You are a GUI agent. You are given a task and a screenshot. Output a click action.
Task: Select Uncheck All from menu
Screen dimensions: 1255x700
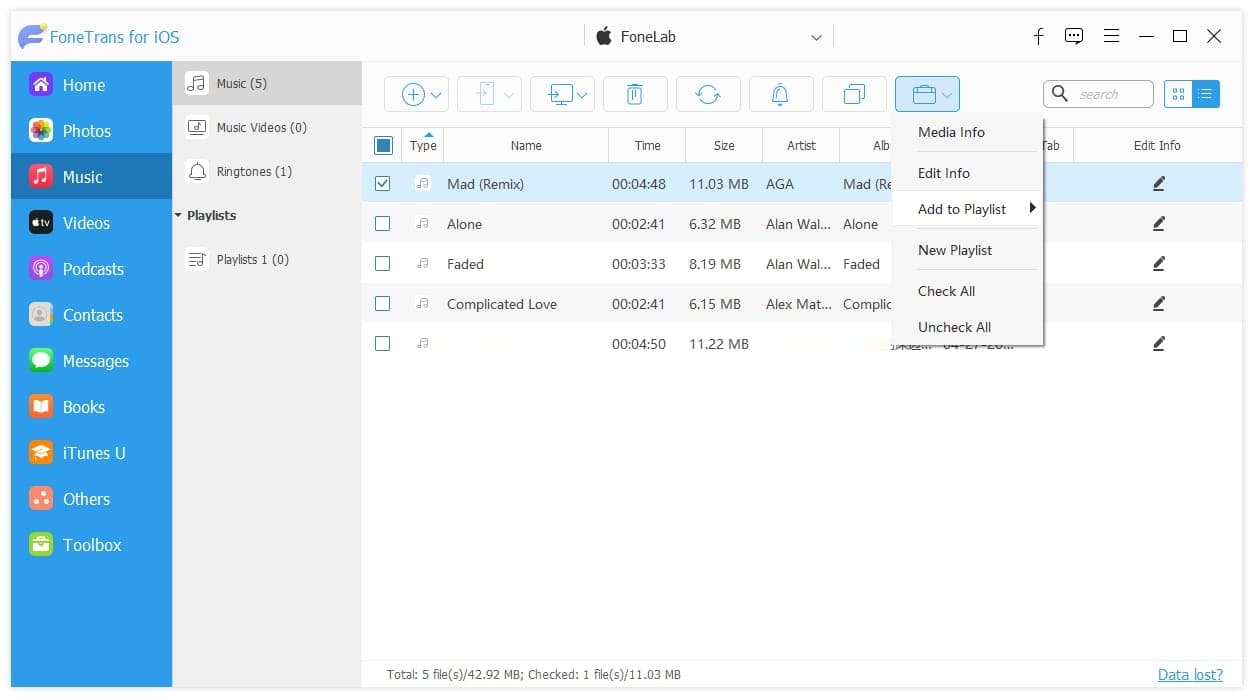pos(955,327)
